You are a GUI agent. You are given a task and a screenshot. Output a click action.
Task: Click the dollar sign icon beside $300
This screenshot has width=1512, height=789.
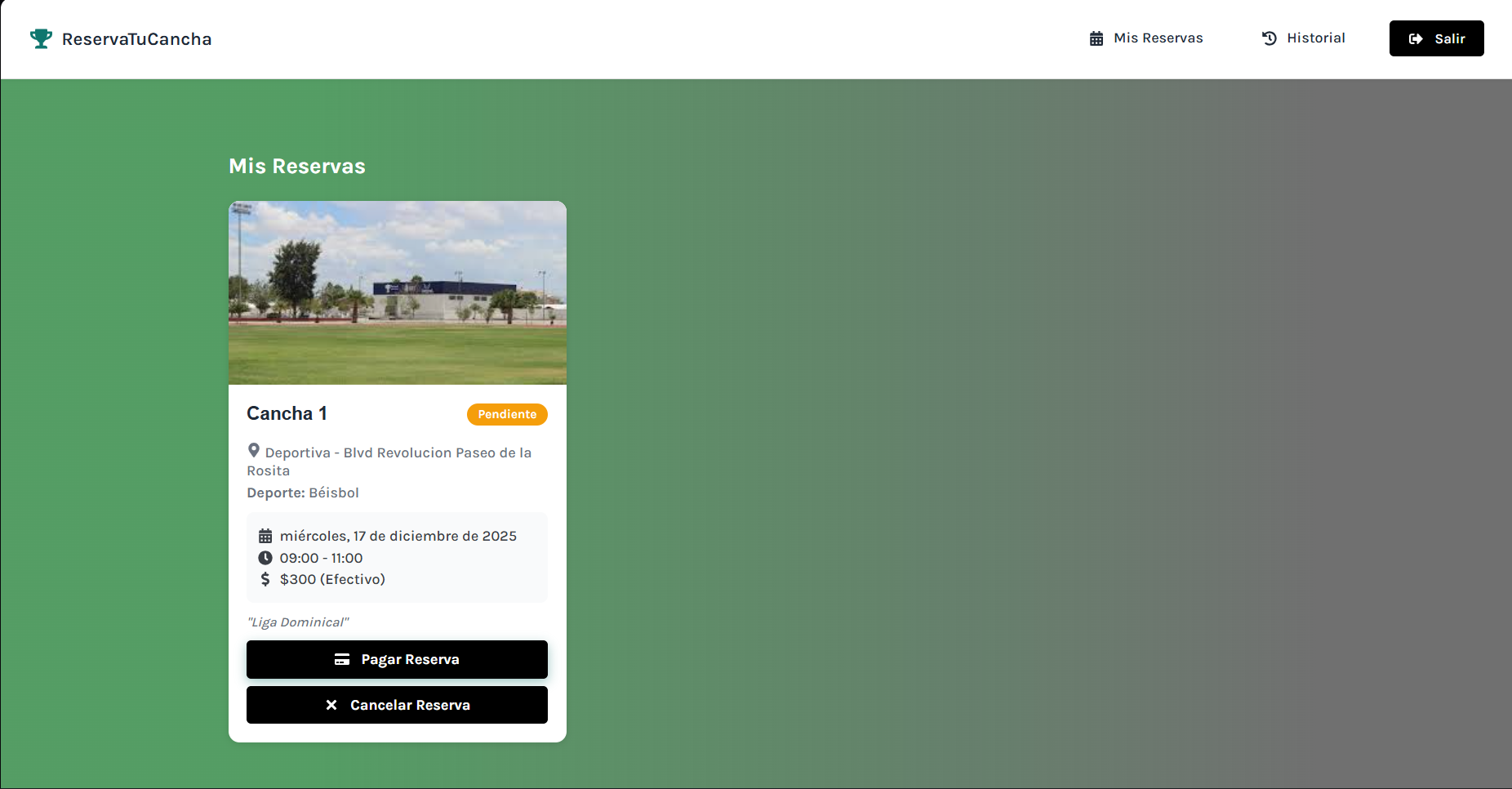(265, 579)
